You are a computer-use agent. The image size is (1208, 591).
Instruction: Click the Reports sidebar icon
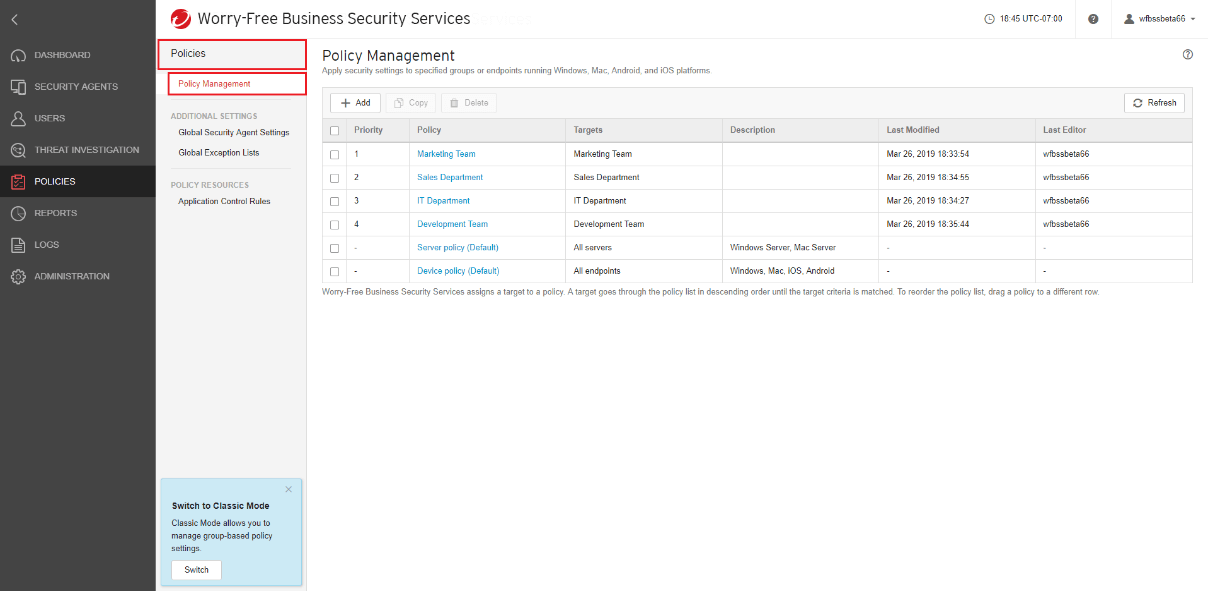[18, 213]
